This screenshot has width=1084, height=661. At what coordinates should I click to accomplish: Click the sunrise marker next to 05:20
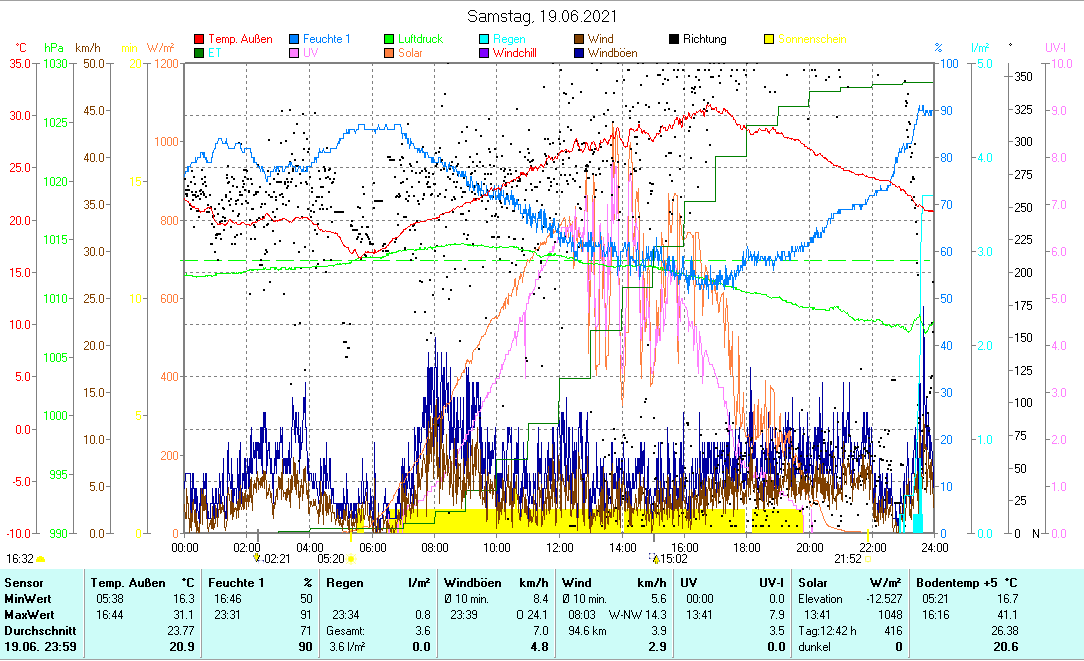point(351,559)
